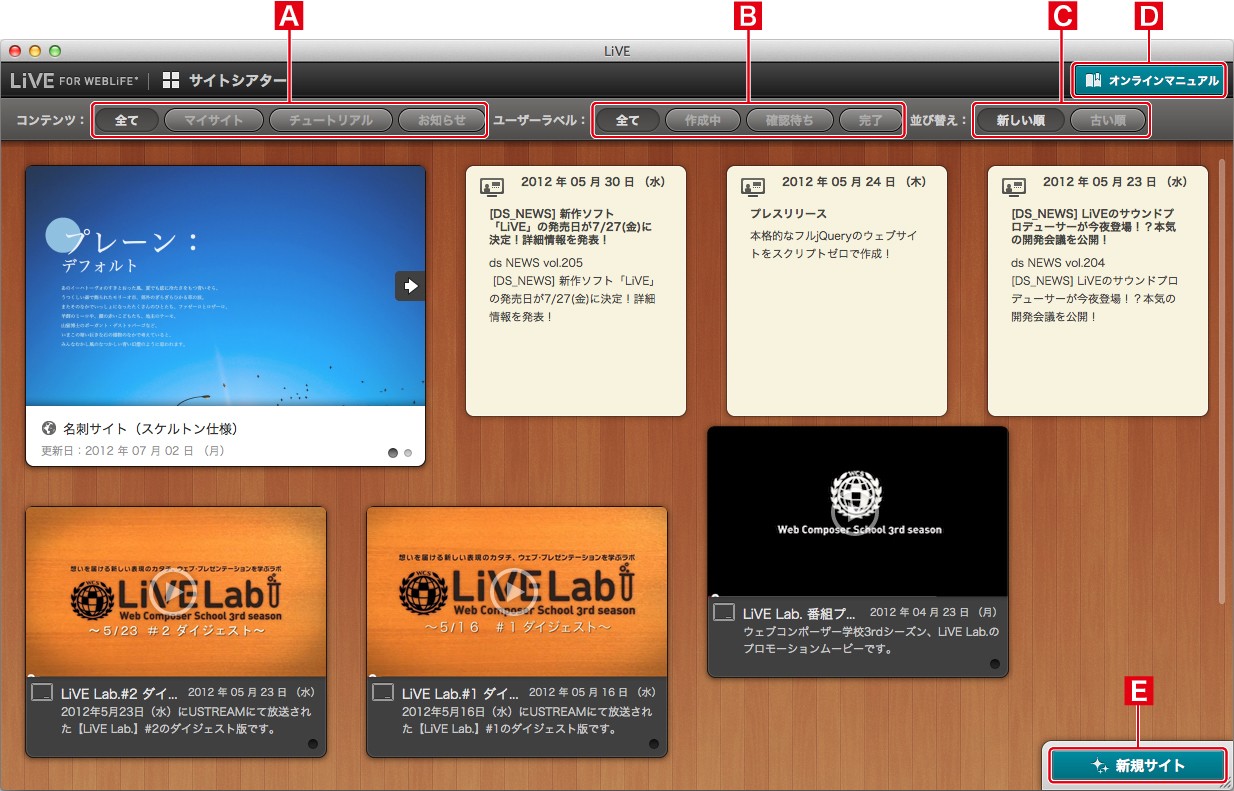Select 全て under ユーザーラベル filter
This screenshot has height=791, width=1234.
pyautogui.click(x=627, y=120)
